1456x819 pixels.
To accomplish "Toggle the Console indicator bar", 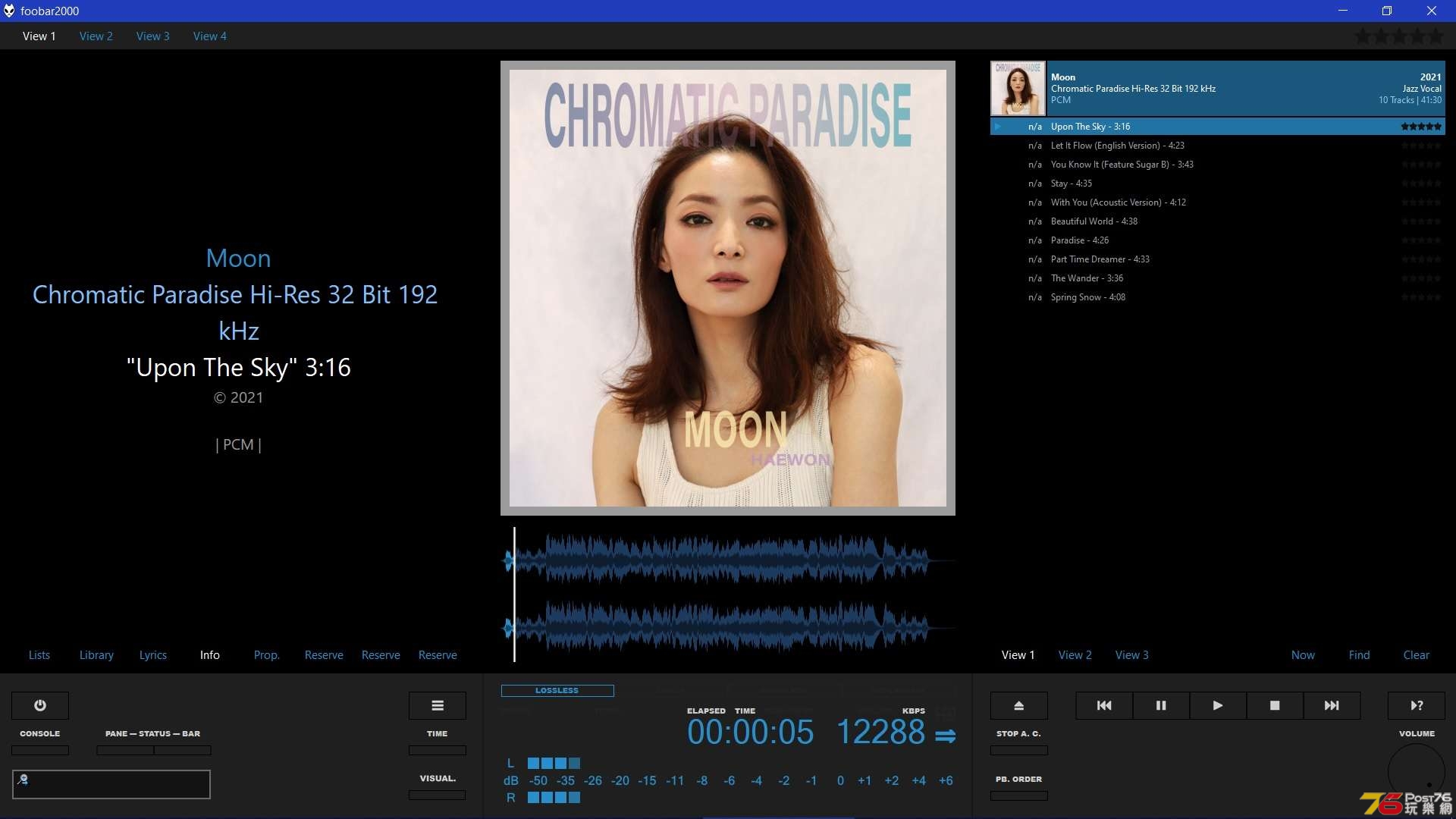I will coord(40,750).
